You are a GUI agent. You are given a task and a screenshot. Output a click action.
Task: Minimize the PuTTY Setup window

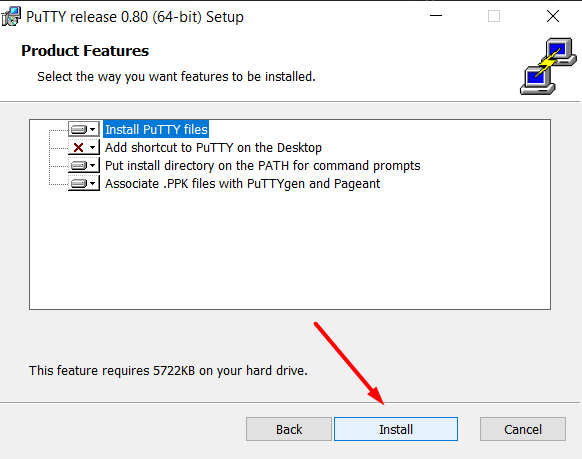point(436,16)
